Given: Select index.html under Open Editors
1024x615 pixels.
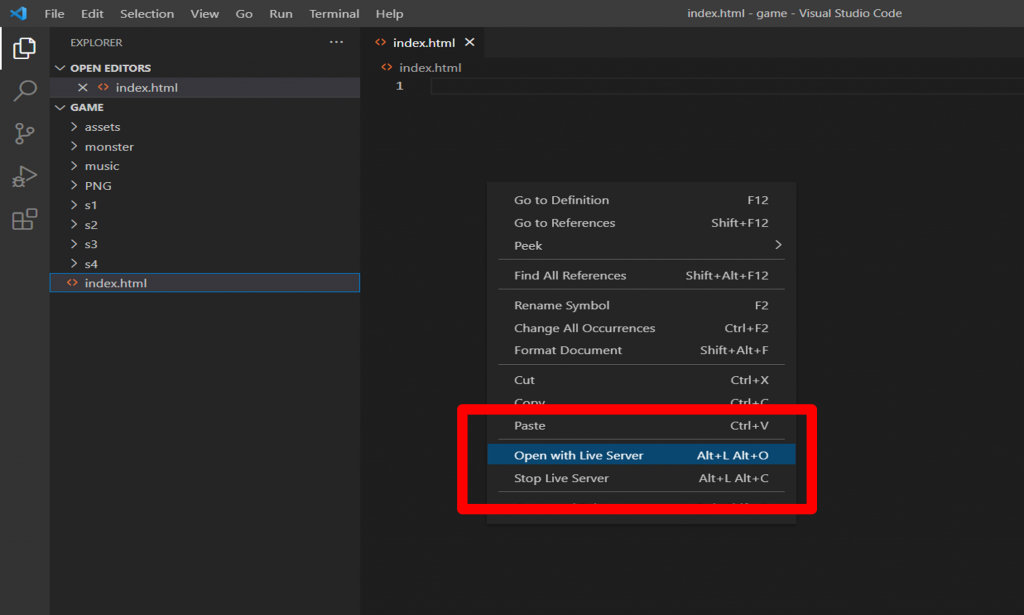Looking at the screenshot, I should coord(204,87).
